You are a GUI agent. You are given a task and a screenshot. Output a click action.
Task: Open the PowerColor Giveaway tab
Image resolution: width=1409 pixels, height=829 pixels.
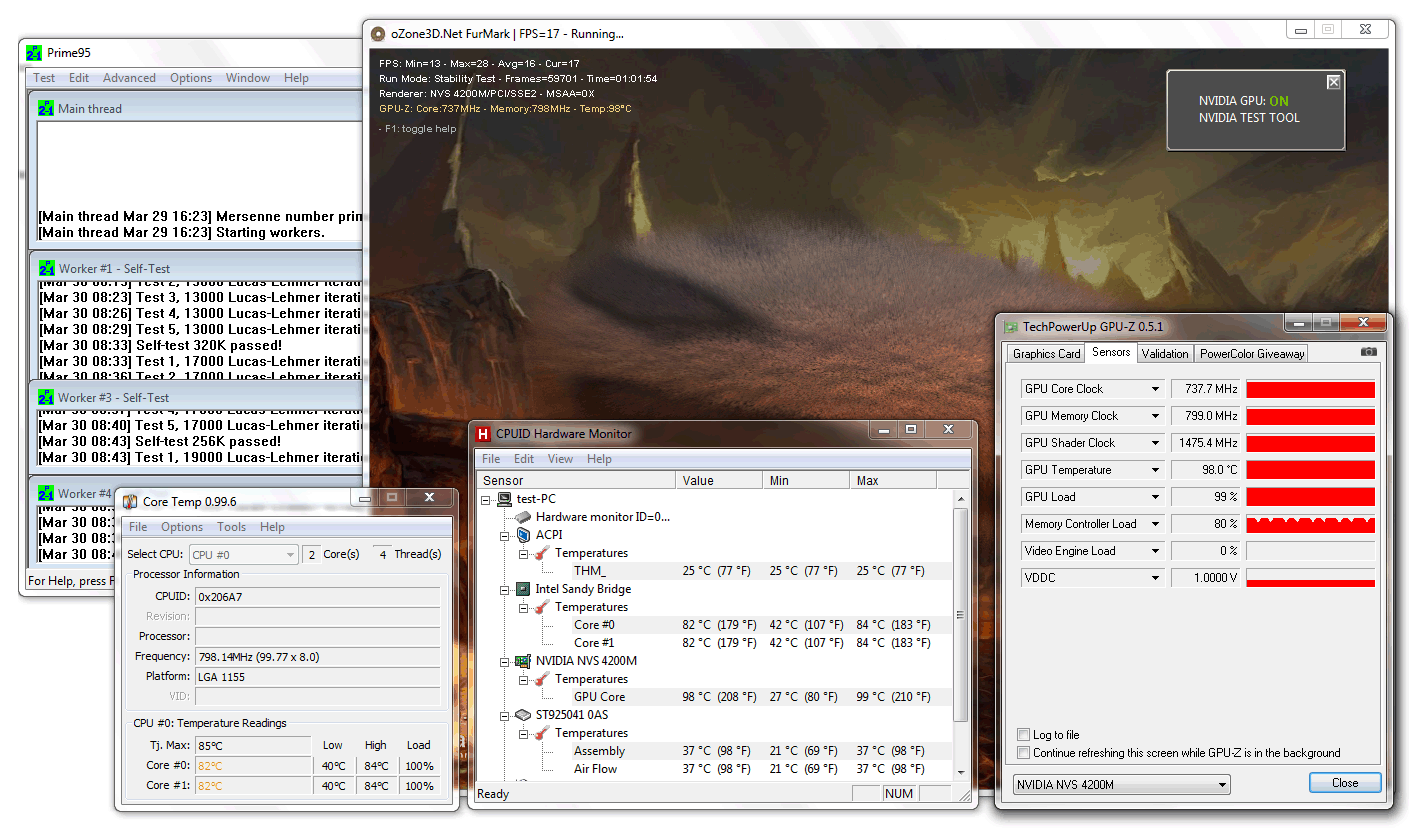coord(1252,353)
